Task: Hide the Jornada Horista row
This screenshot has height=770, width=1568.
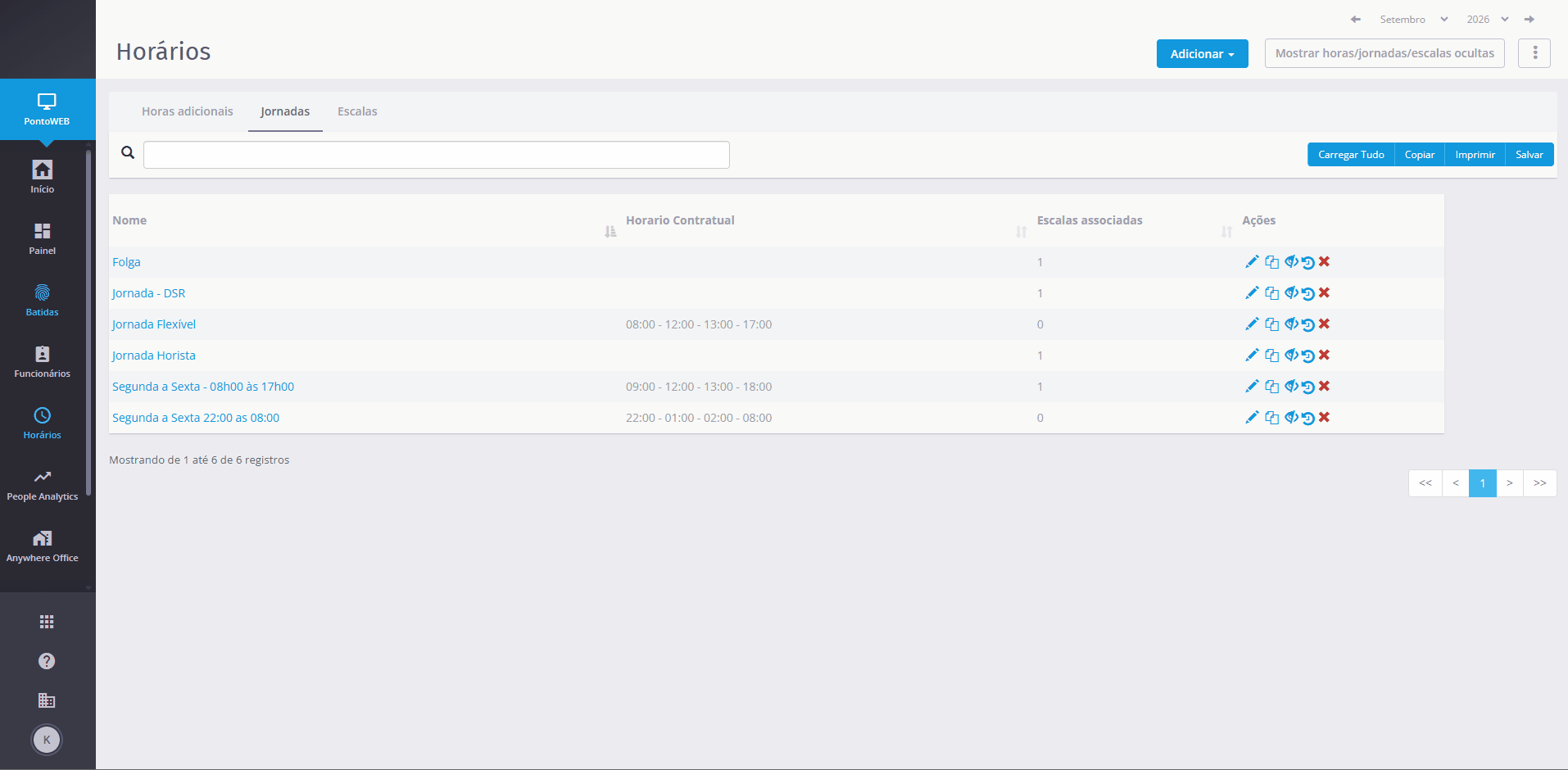Action: click(1291, 356)
